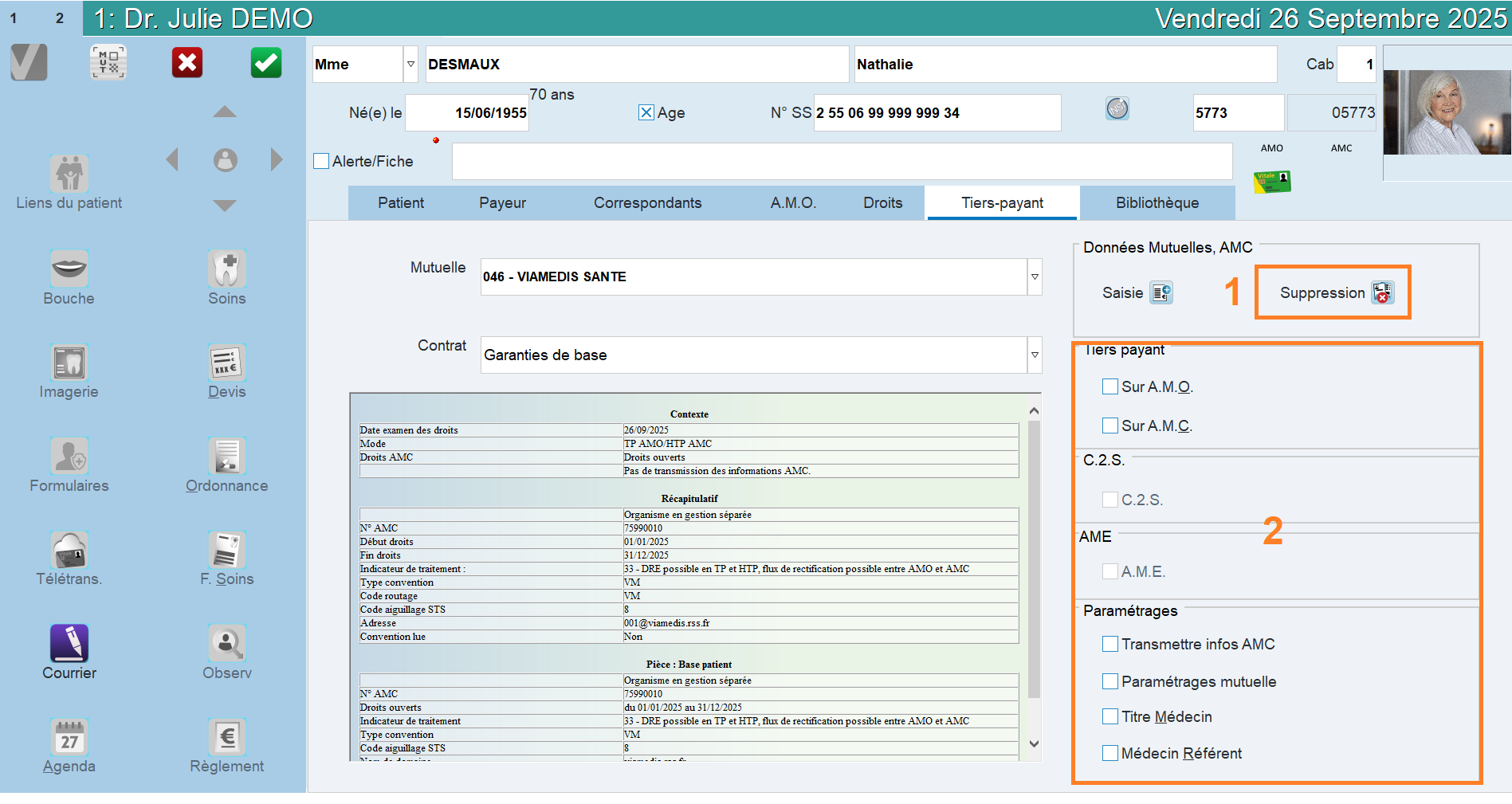Screen dimensions: 1512x804
Task: Open the civility title dropdown
Action: tap(410, 65)
